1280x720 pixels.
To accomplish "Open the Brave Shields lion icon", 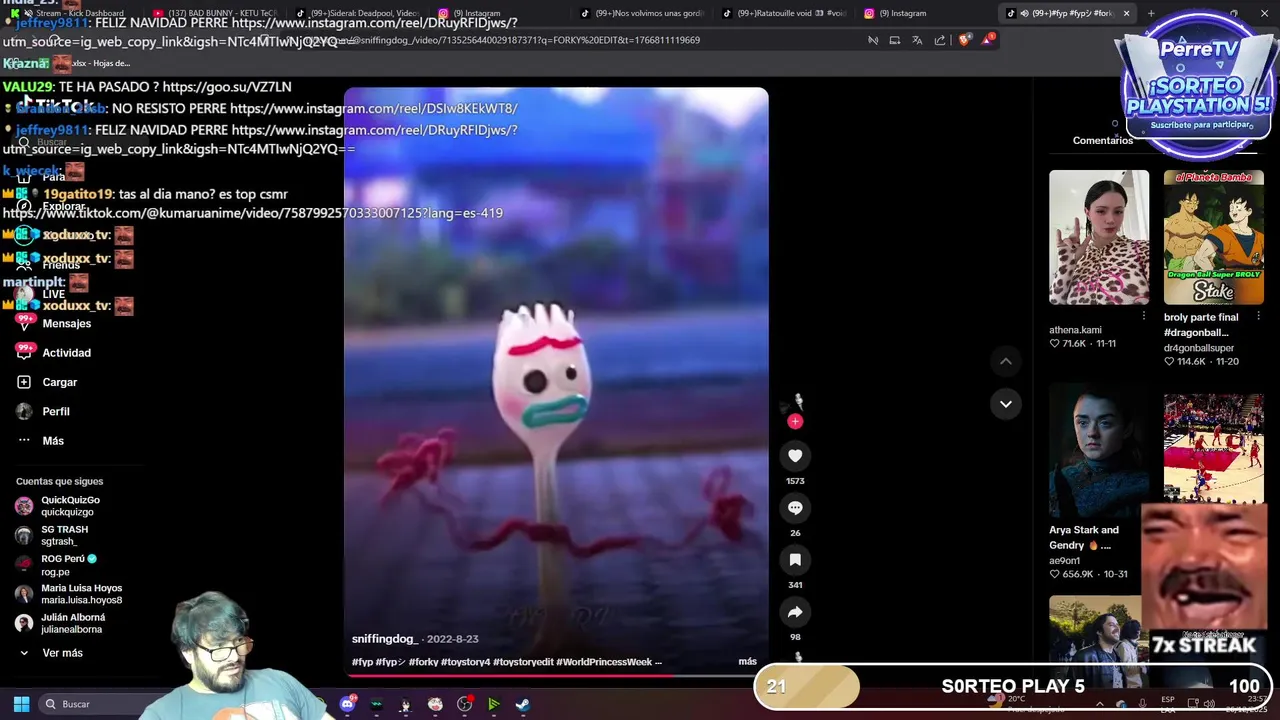I will (964, 40).
